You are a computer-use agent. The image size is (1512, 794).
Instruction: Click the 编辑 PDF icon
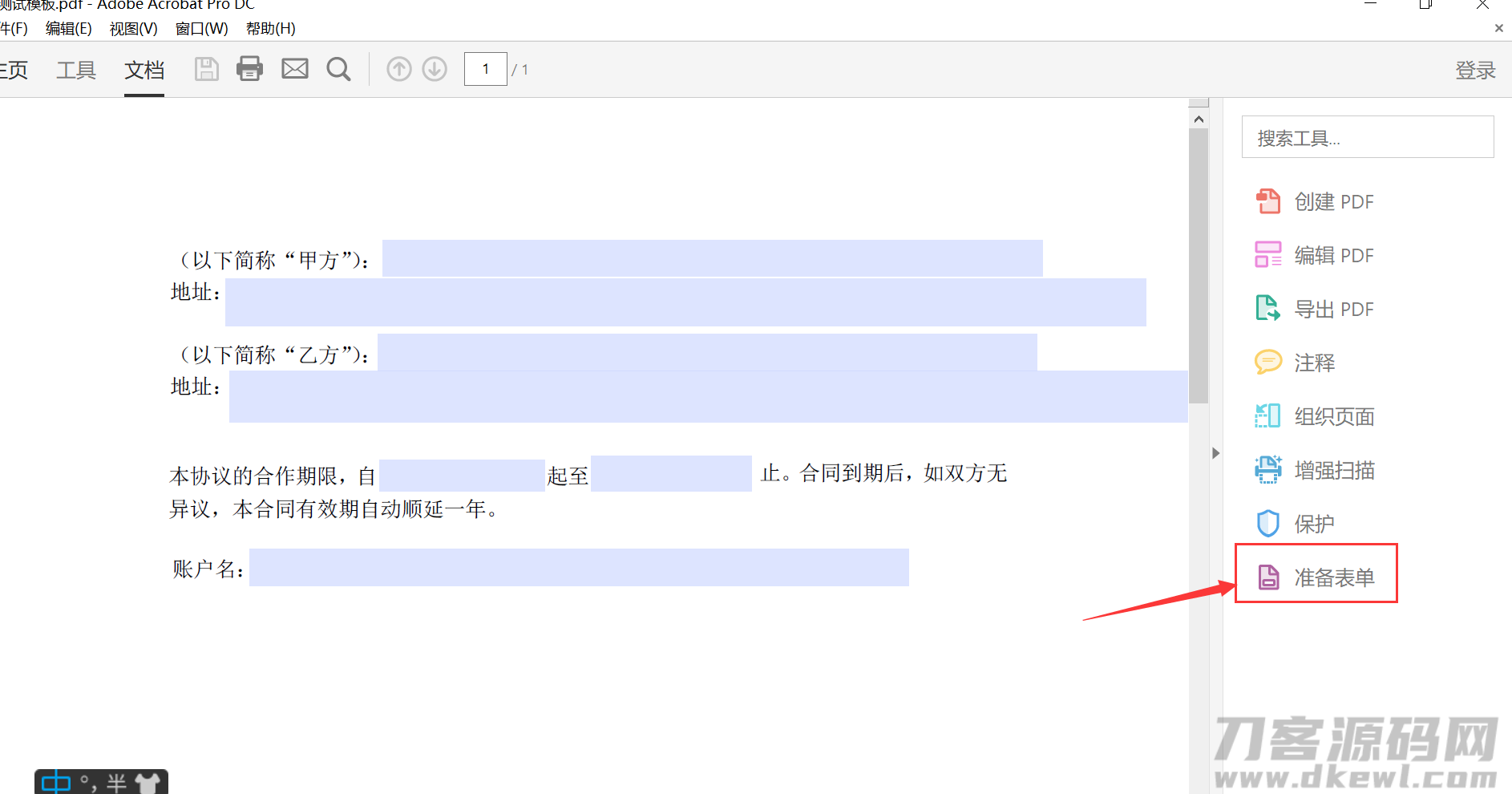point(1267,255)
